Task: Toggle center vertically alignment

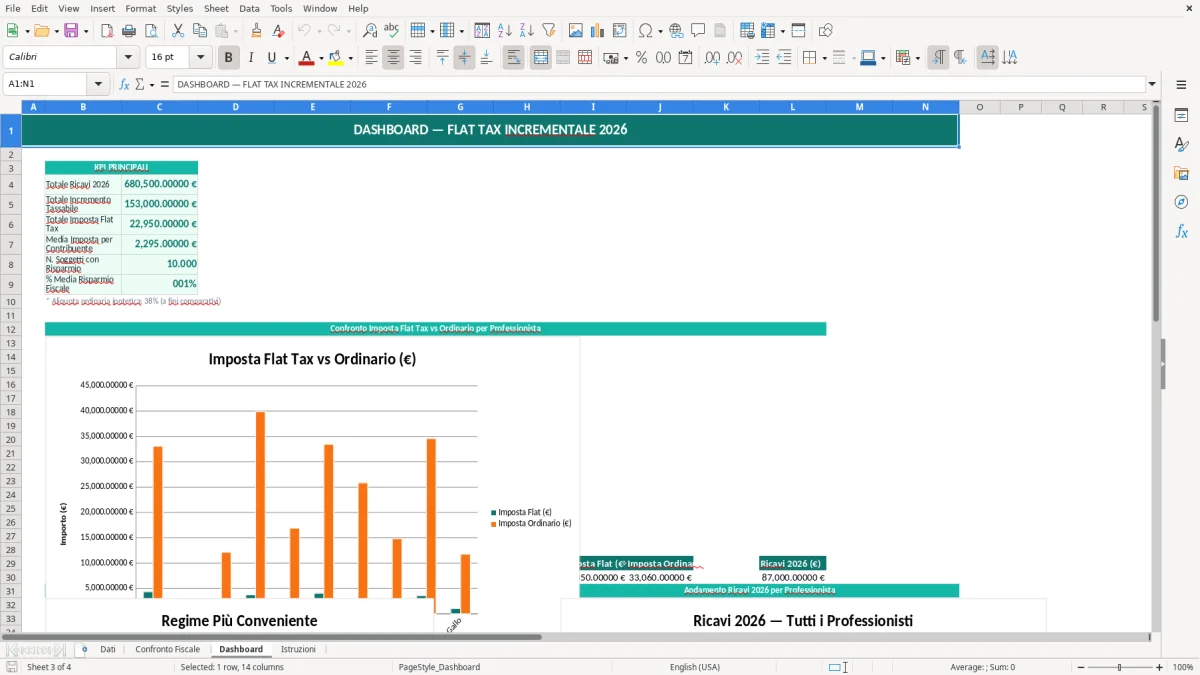Action: point(464,58)
